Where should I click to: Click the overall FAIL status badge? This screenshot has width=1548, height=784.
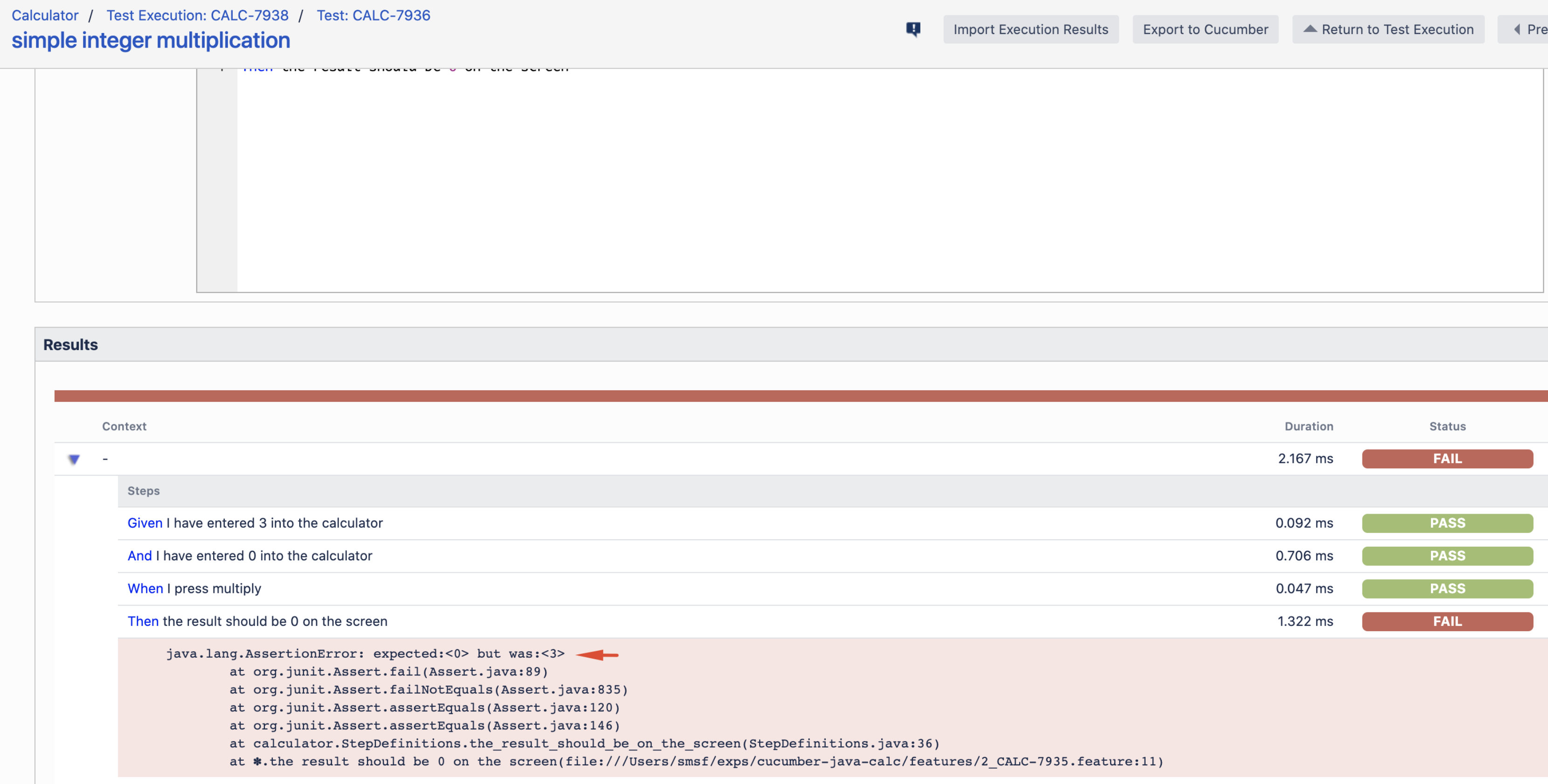click(1447, 458)
